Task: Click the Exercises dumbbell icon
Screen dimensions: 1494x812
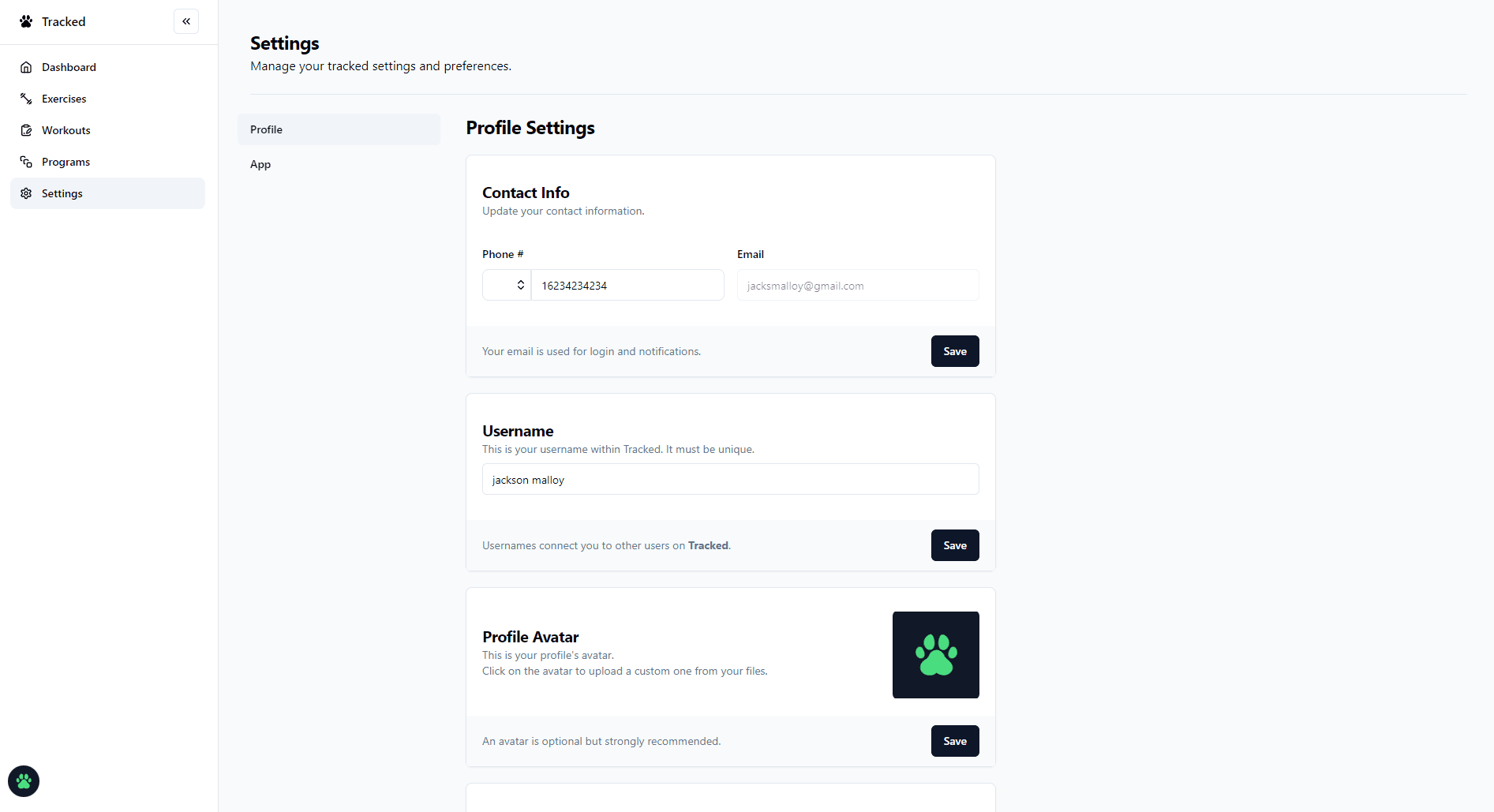Action: (26, 99)
